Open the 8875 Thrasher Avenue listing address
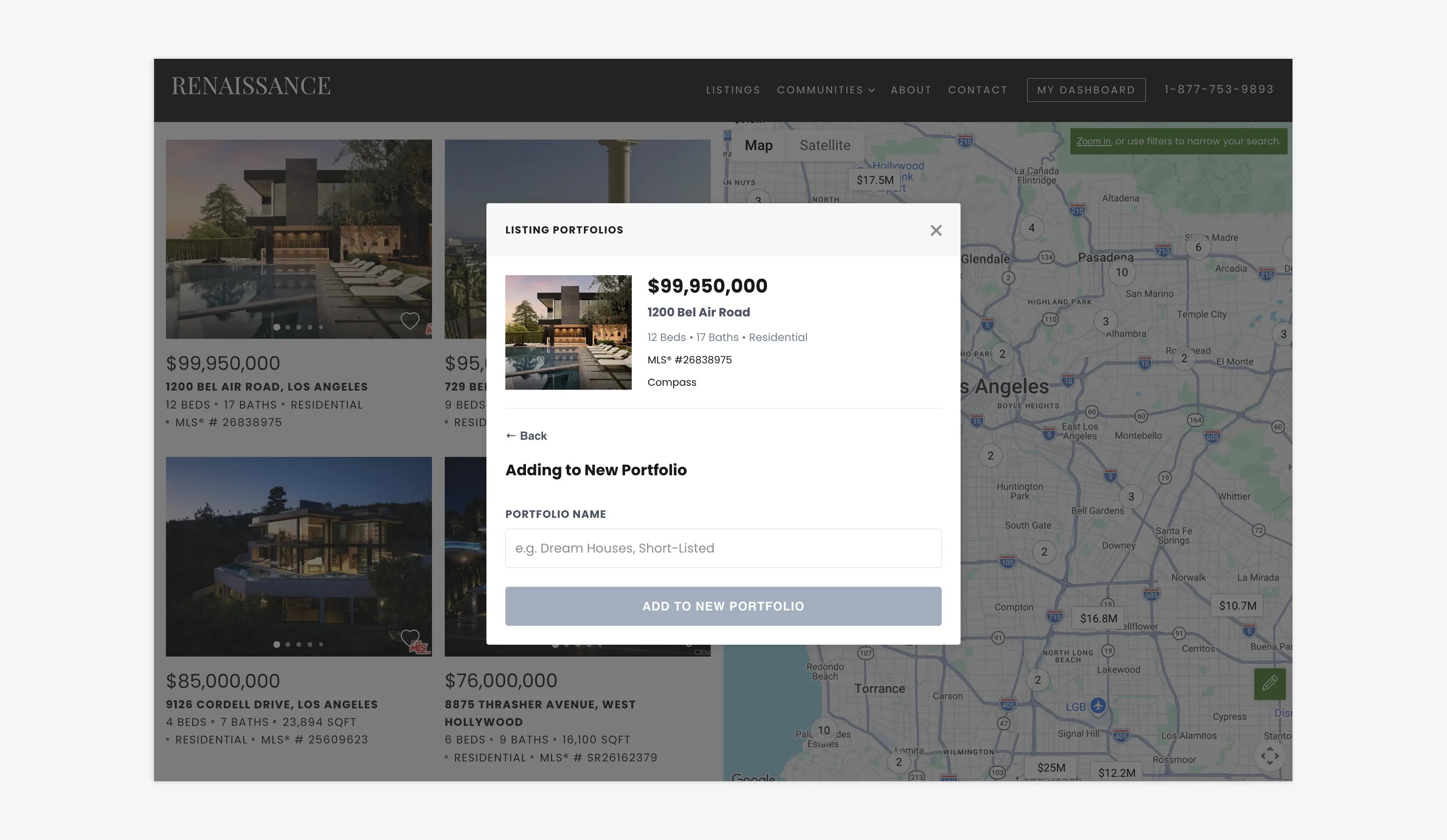Image resolution: width=1447 pixels, height=840 pixels. pyautogui.click(x=540, y=713)
